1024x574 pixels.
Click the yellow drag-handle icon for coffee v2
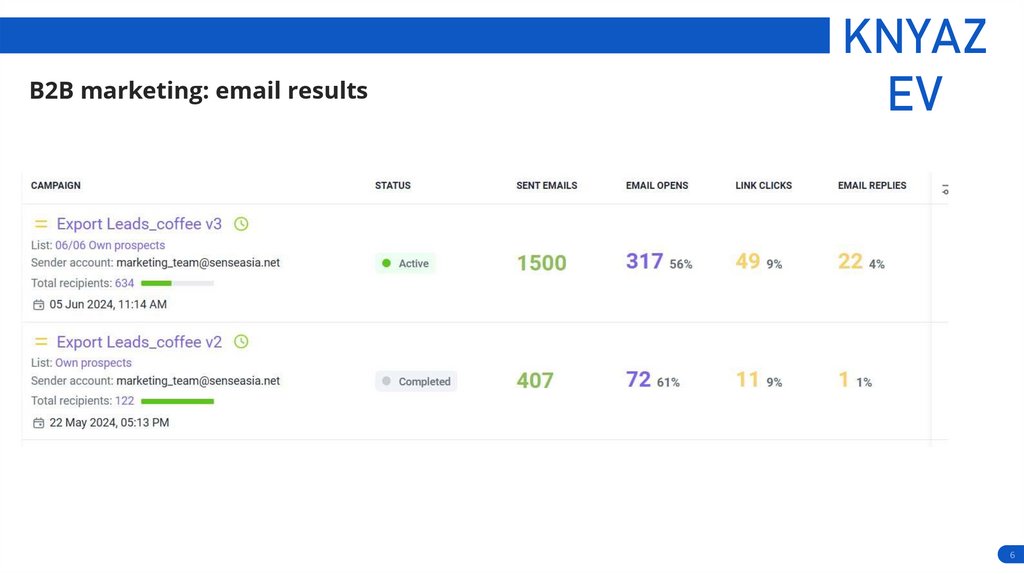pyautogui.click(x=41, y=343)
